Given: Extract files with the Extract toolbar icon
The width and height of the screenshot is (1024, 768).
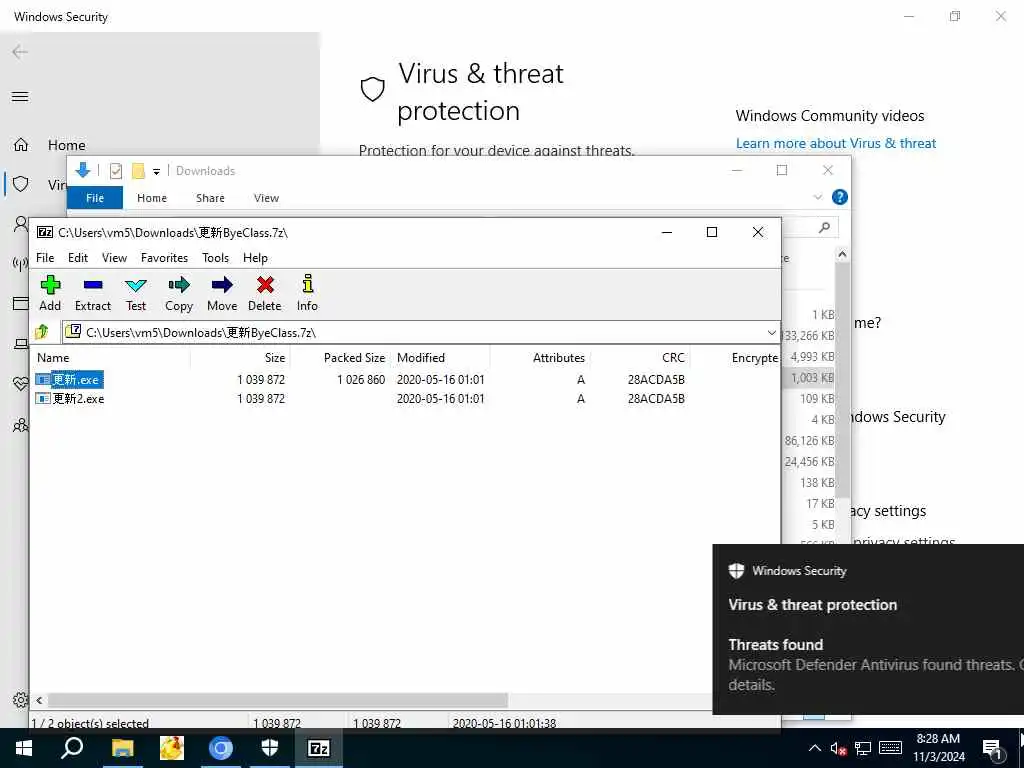Looking at the screenshot, I should [x=93, y=293].
